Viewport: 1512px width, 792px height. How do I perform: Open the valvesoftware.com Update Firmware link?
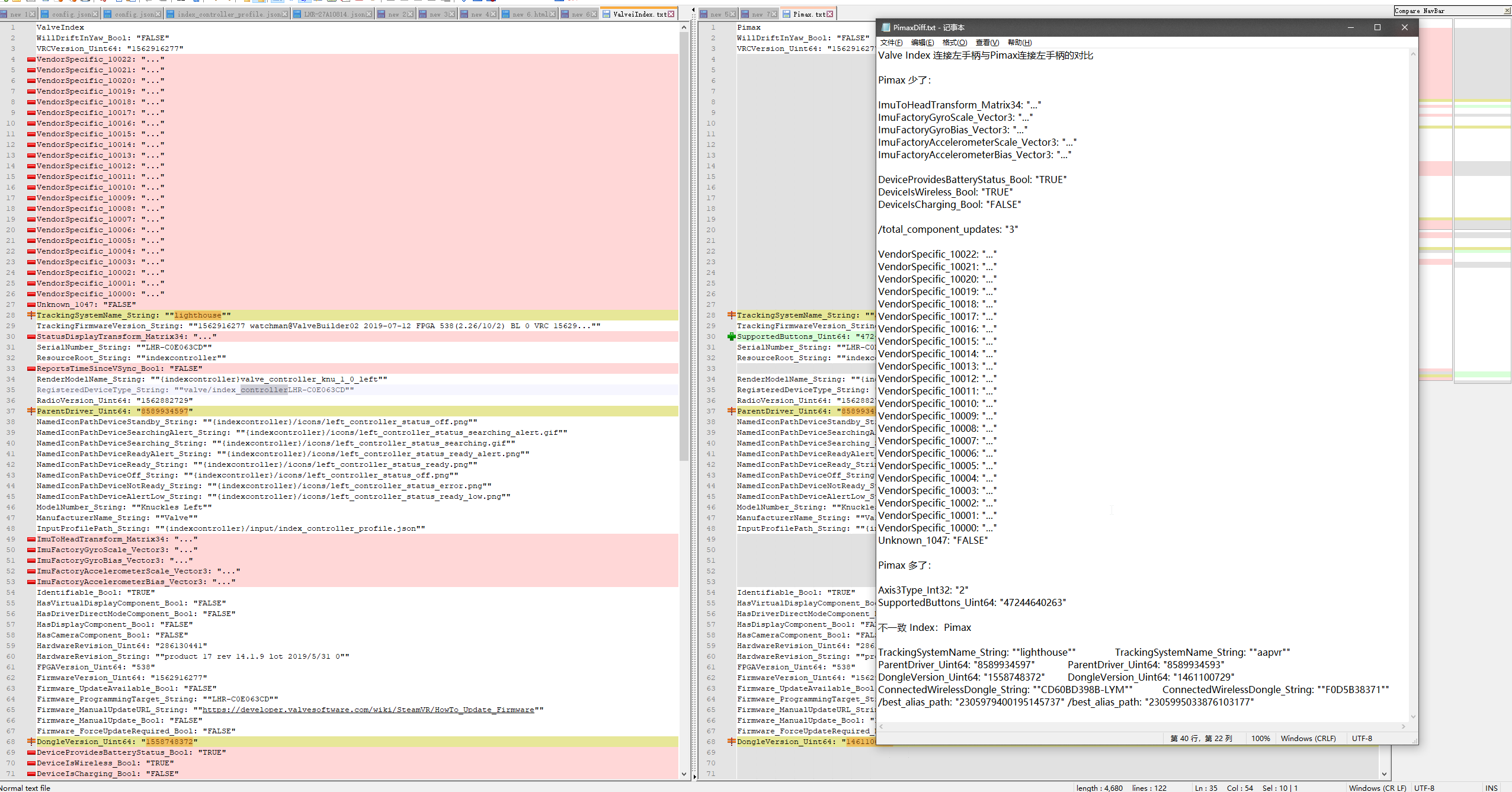(368, 710)
